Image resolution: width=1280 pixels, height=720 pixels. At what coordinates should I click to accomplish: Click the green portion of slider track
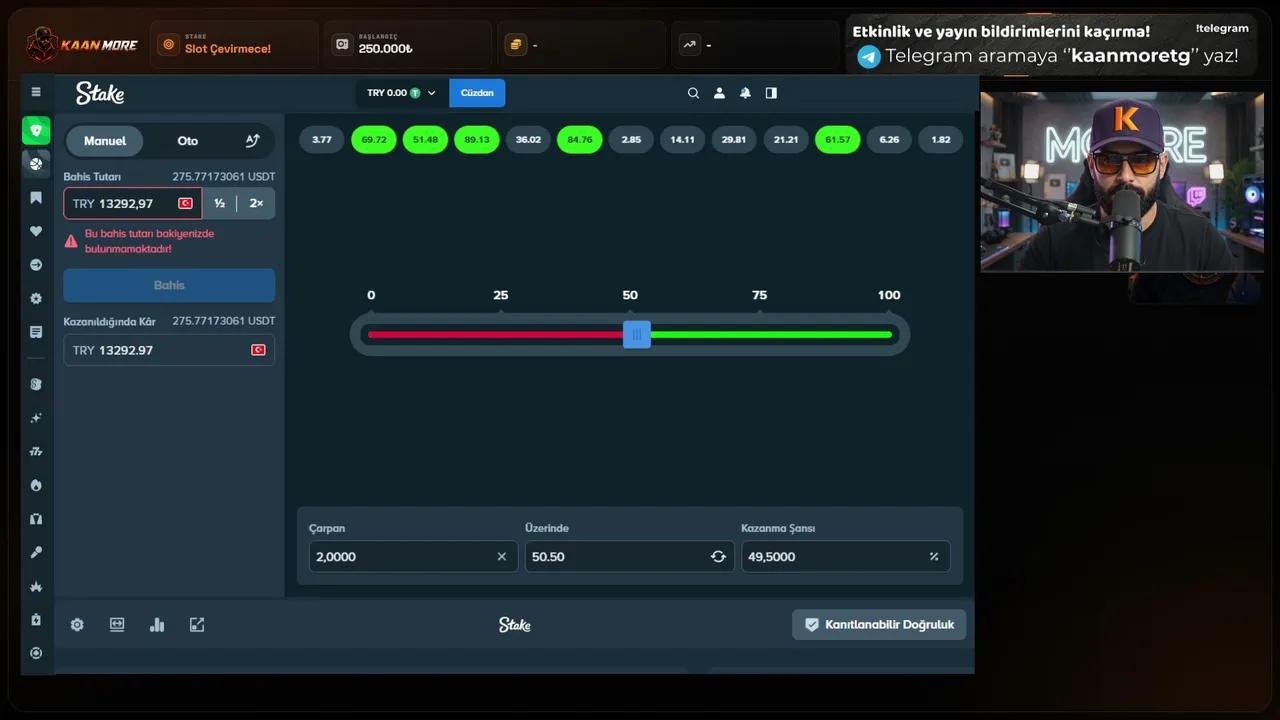click(771, 334)
